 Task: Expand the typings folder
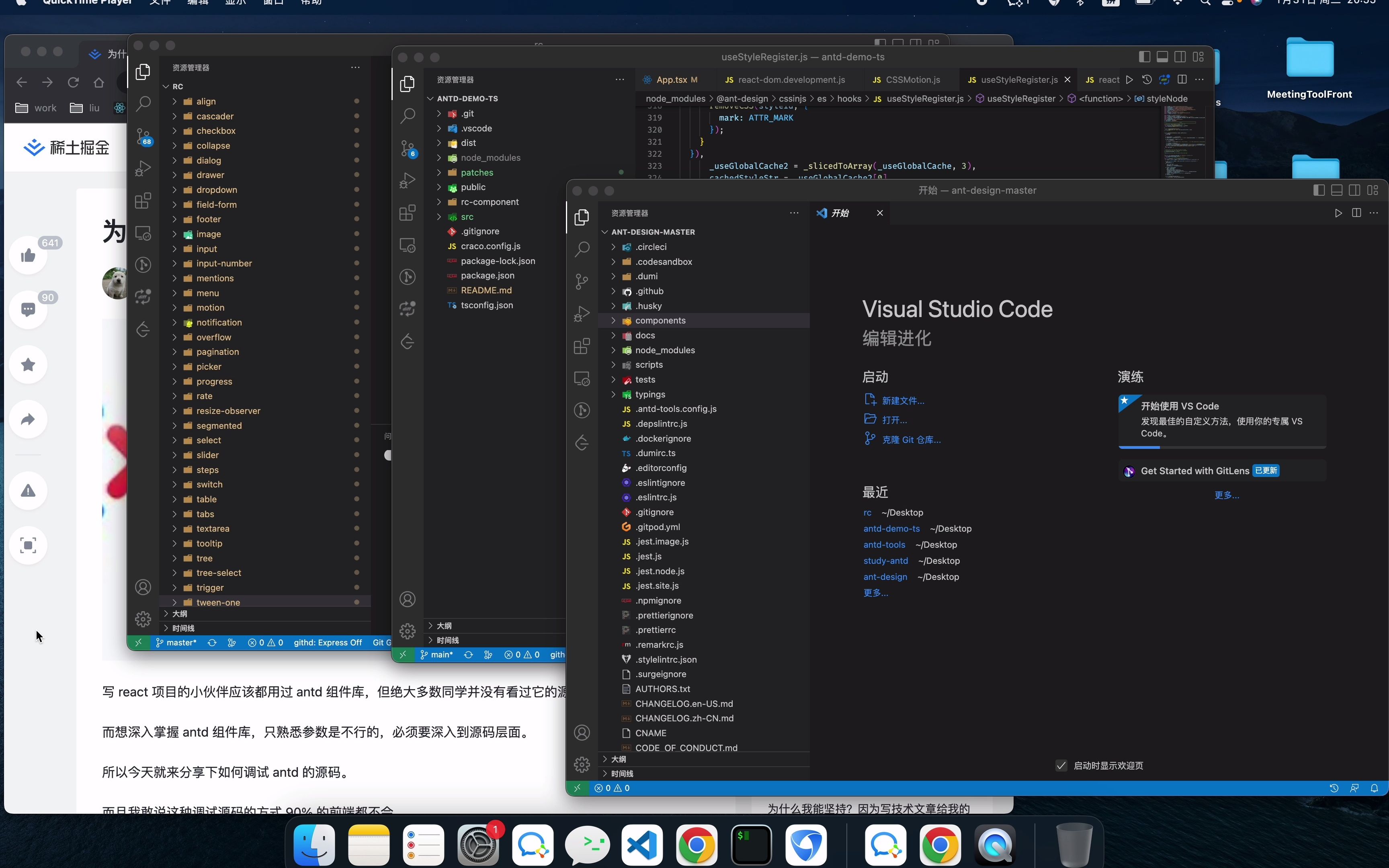tap(704, 394)
